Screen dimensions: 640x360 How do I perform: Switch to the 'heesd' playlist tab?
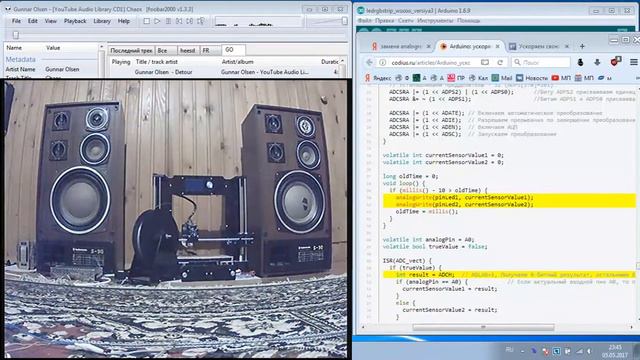[x=188, y=50]
